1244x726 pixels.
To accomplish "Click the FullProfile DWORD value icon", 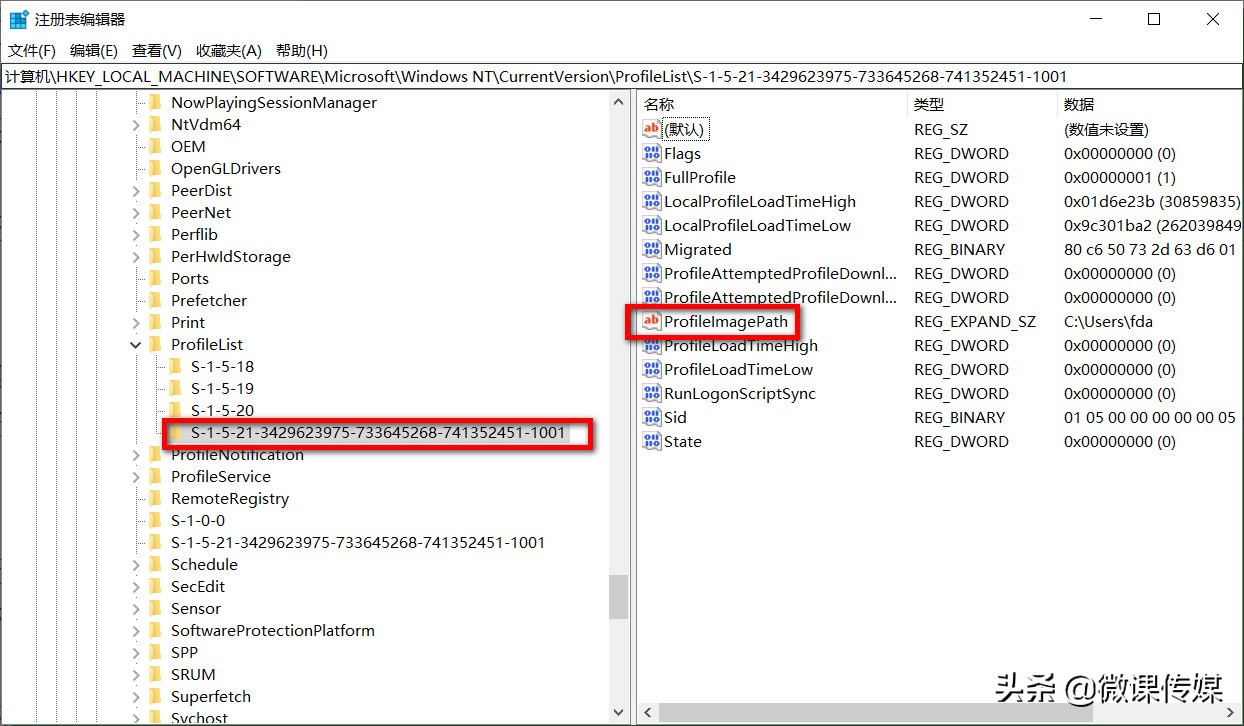I will click(652, 177).
